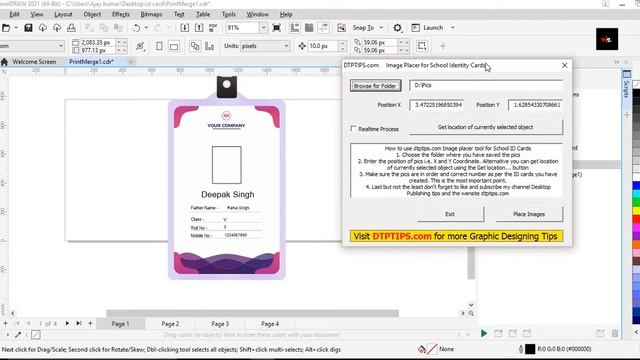Switch to the Page 2 tab
The height and width of the screenshot is (360, 640).
click(x=170, y=324)
